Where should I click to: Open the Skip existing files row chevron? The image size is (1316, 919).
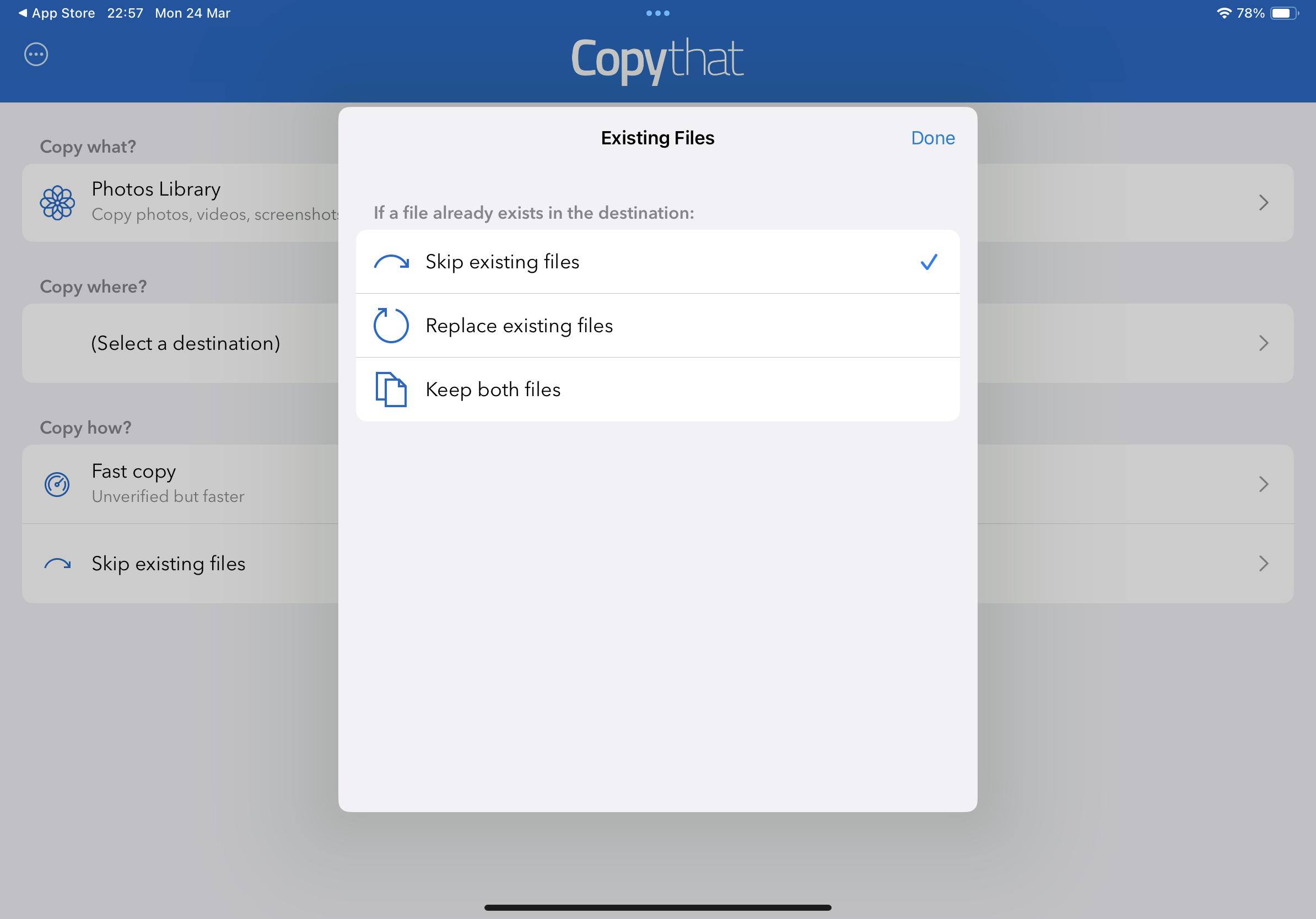1263,564
